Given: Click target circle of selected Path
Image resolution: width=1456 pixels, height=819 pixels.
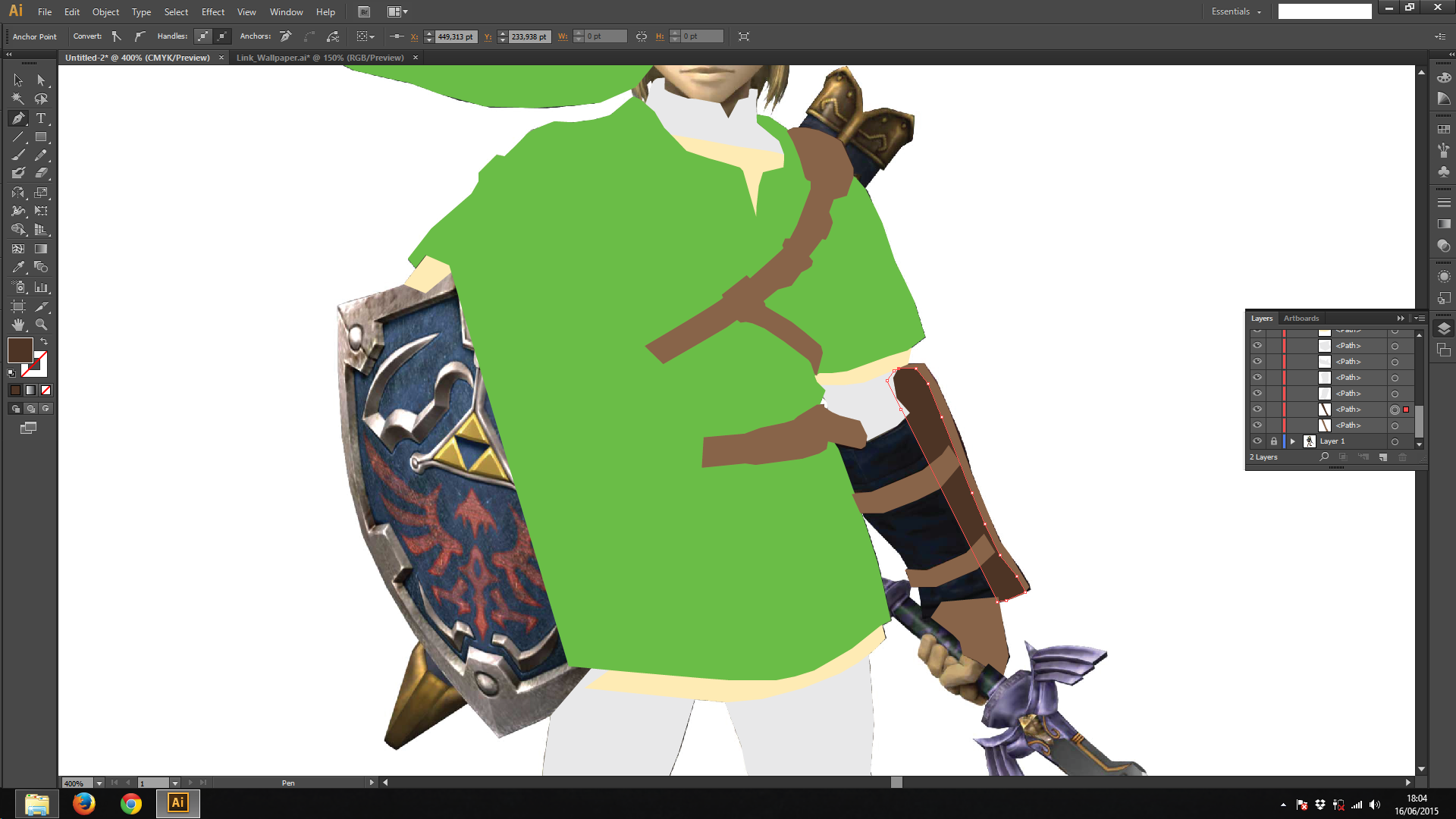Looking at the screenshot, I should 1395,409.
